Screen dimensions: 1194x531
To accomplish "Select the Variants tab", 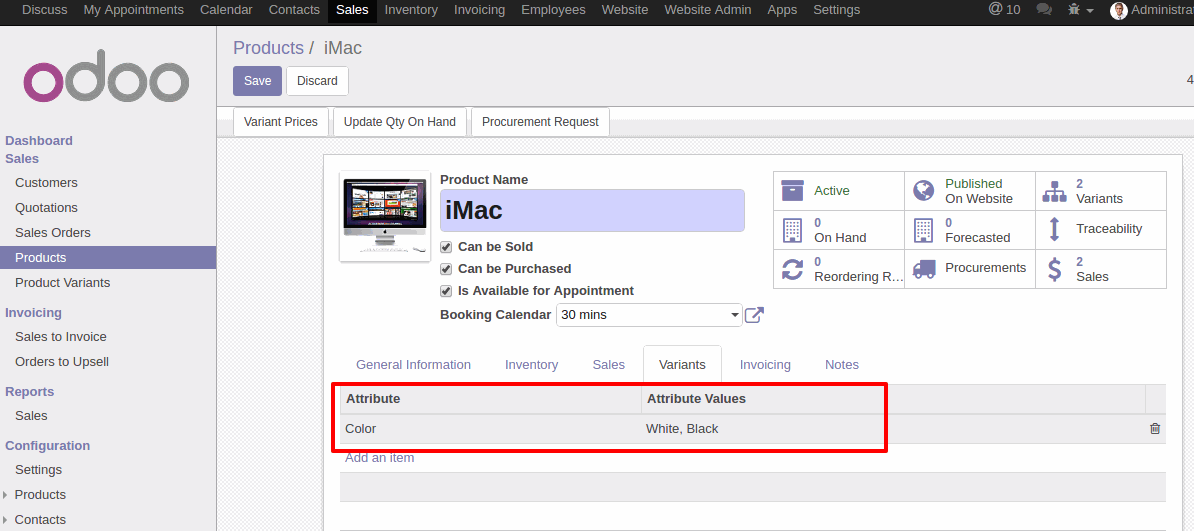I will (x=682, y=364).
